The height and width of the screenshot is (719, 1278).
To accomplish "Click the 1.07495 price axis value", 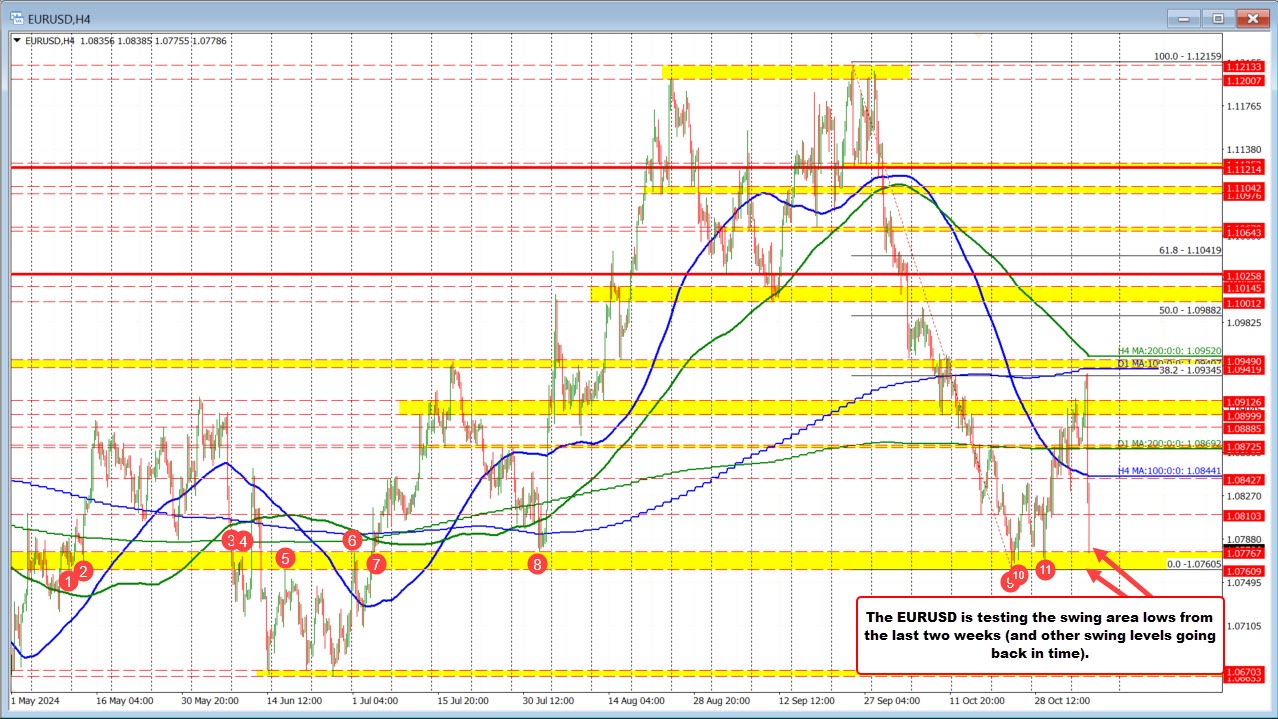I will coord(1244,581).
